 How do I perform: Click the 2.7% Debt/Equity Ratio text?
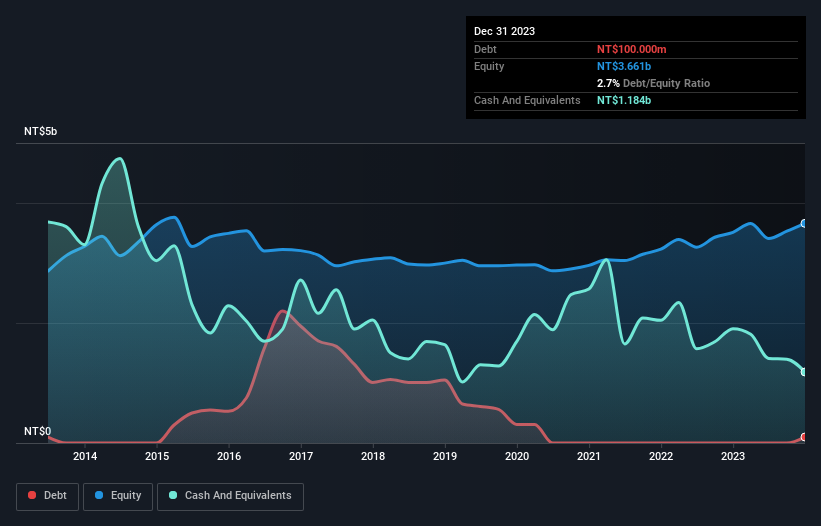653,83
